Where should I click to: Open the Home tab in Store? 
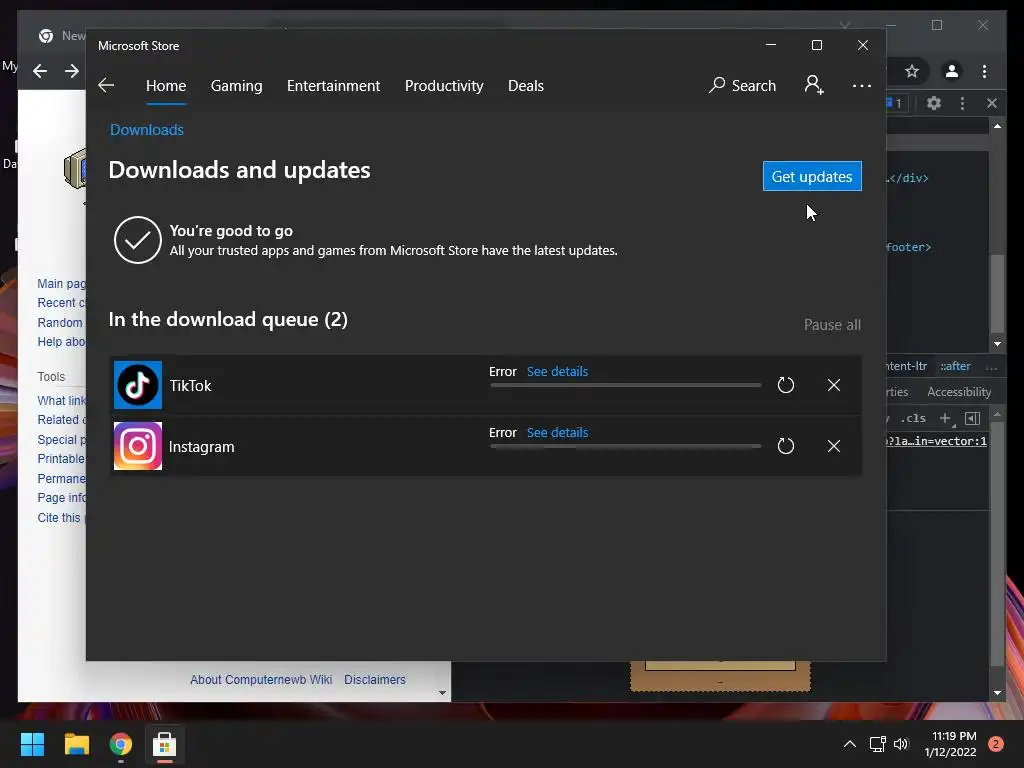pyautogui.click(x=166, y=86)
